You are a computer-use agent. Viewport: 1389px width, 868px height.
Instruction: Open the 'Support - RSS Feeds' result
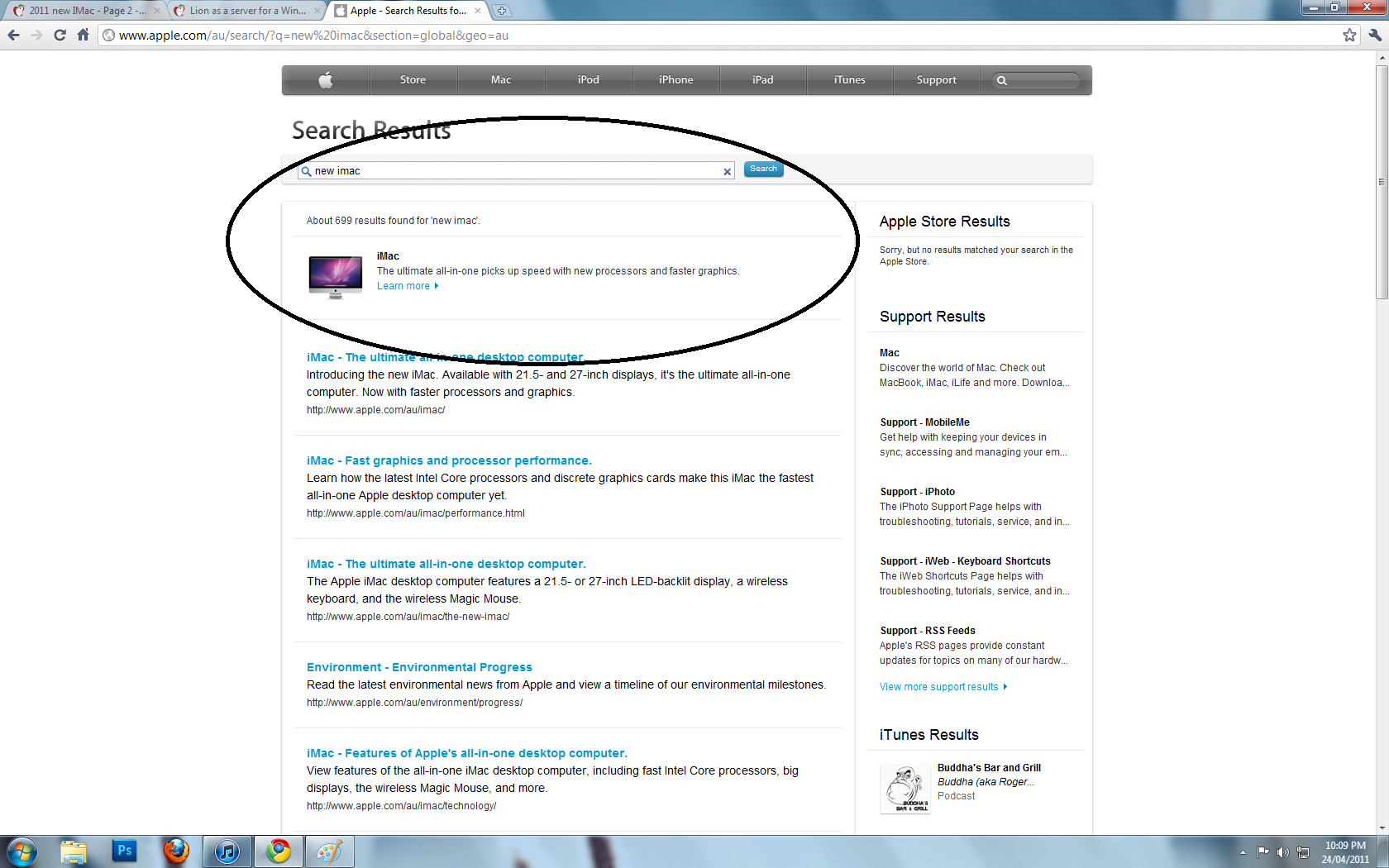point(928,631)
